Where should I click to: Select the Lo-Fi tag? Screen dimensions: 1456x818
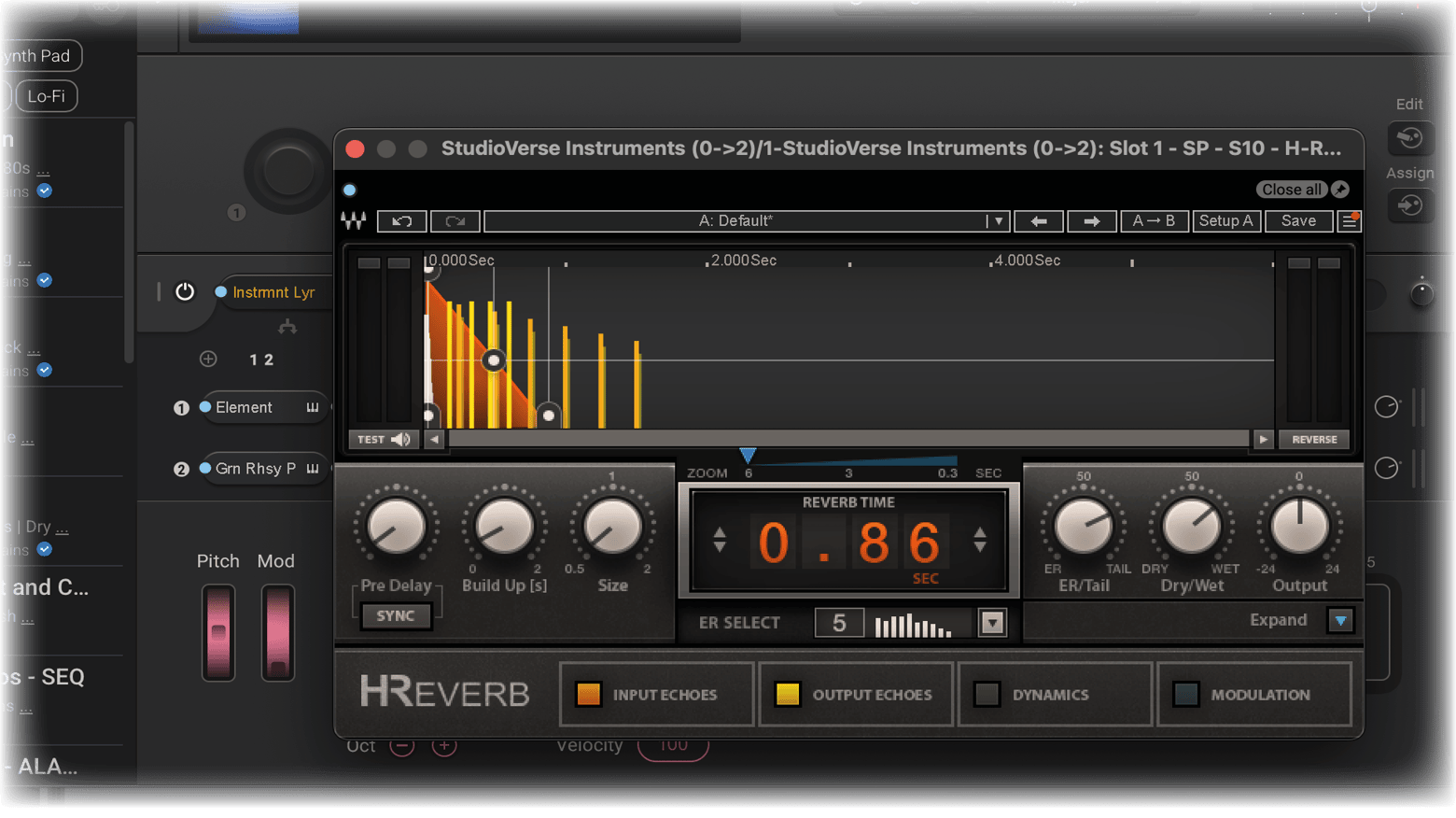point(47,96)
